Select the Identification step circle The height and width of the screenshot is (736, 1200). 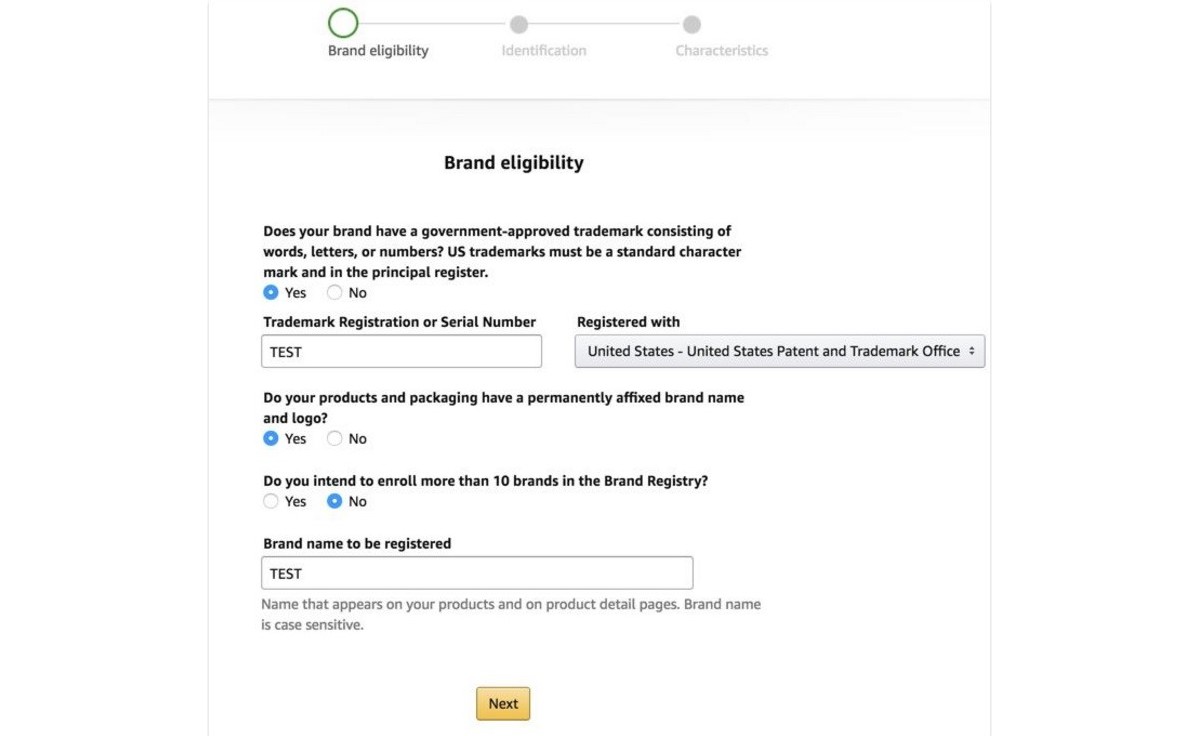click(518, 24)
